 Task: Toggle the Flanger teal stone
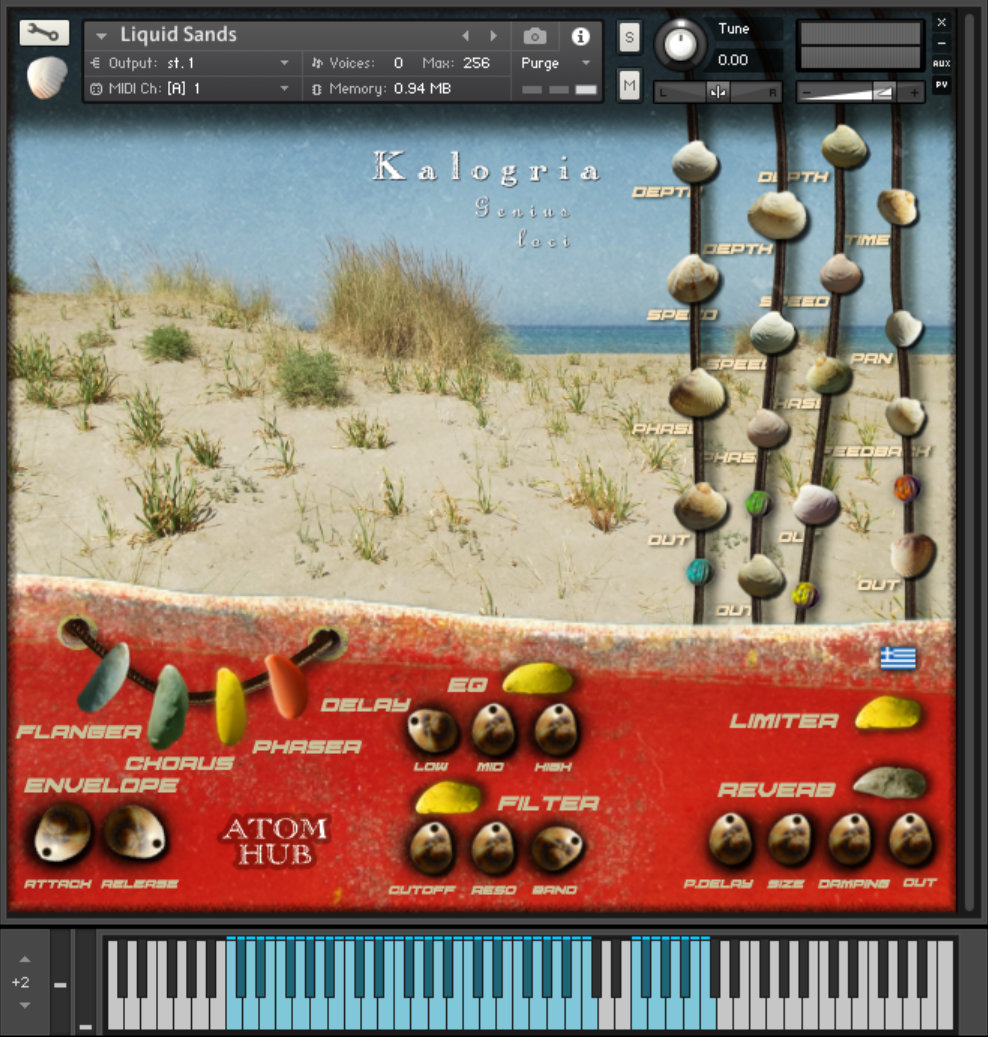[104, 677]
